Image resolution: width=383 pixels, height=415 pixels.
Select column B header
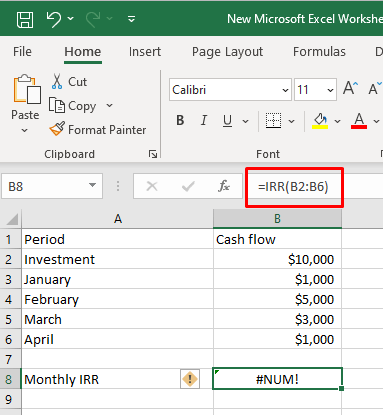[277, 219]
